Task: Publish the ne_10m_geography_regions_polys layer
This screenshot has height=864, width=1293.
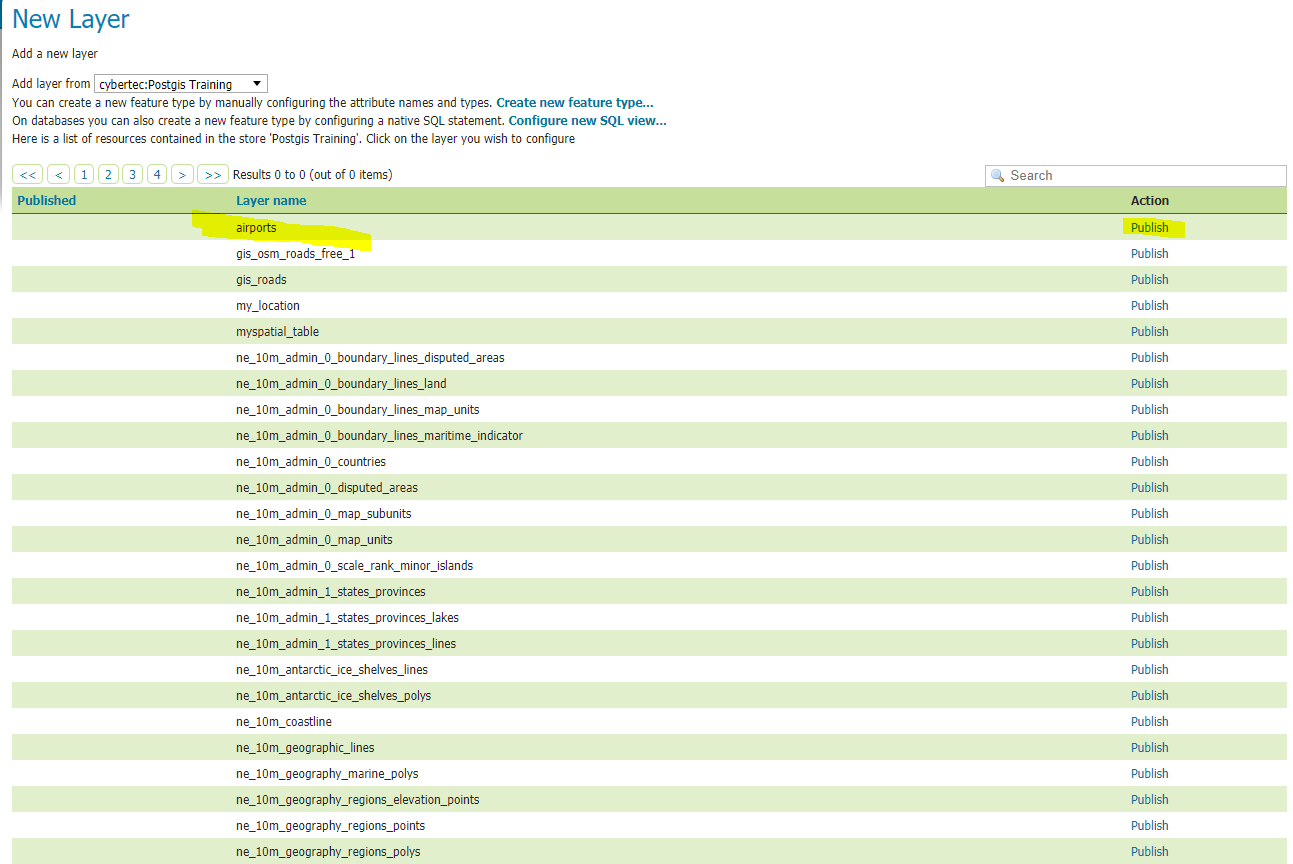Action: pyautogui.click(x=1149, y=852)
